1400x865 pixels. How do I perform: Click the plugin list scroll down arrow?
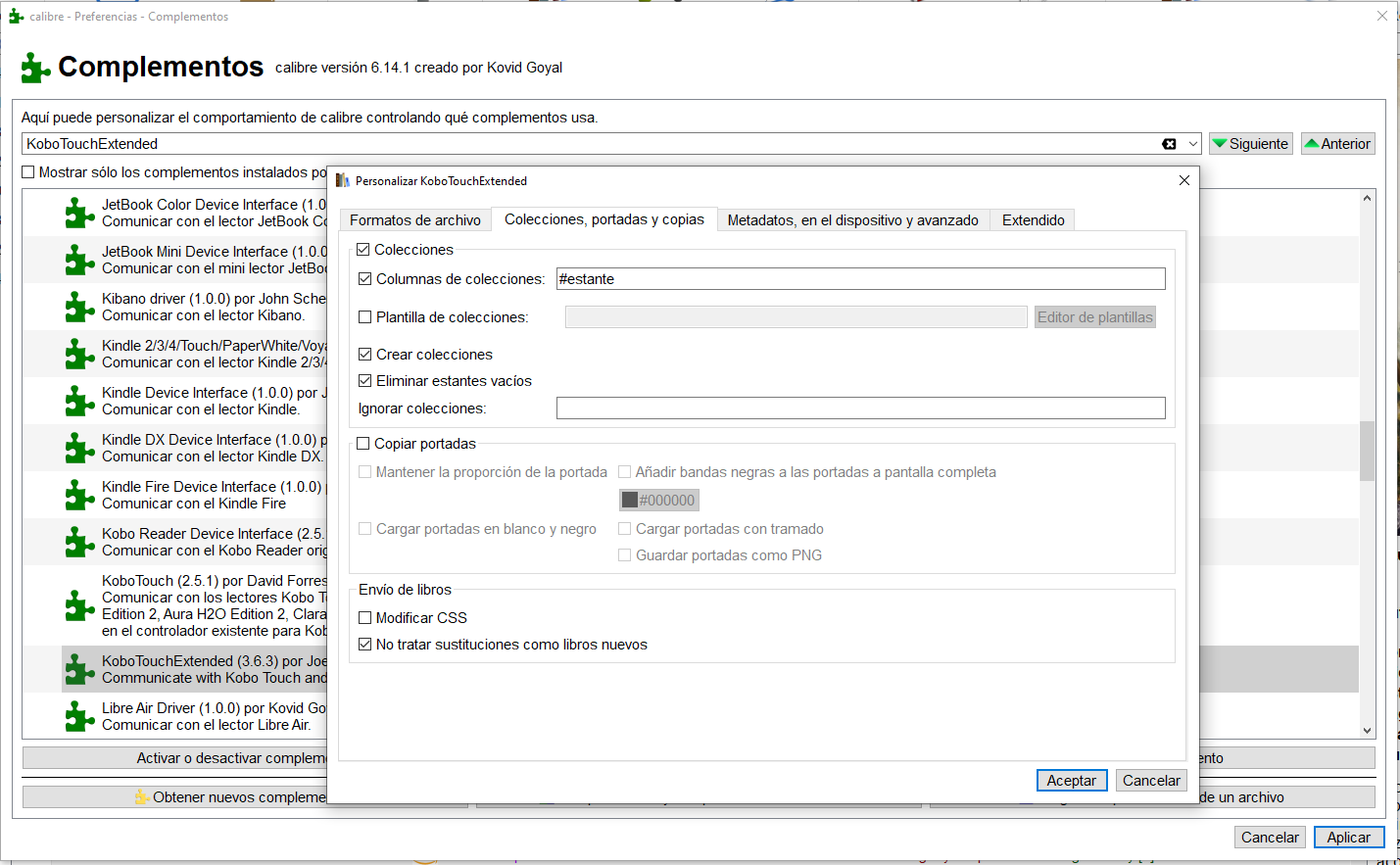point(1367,731)
